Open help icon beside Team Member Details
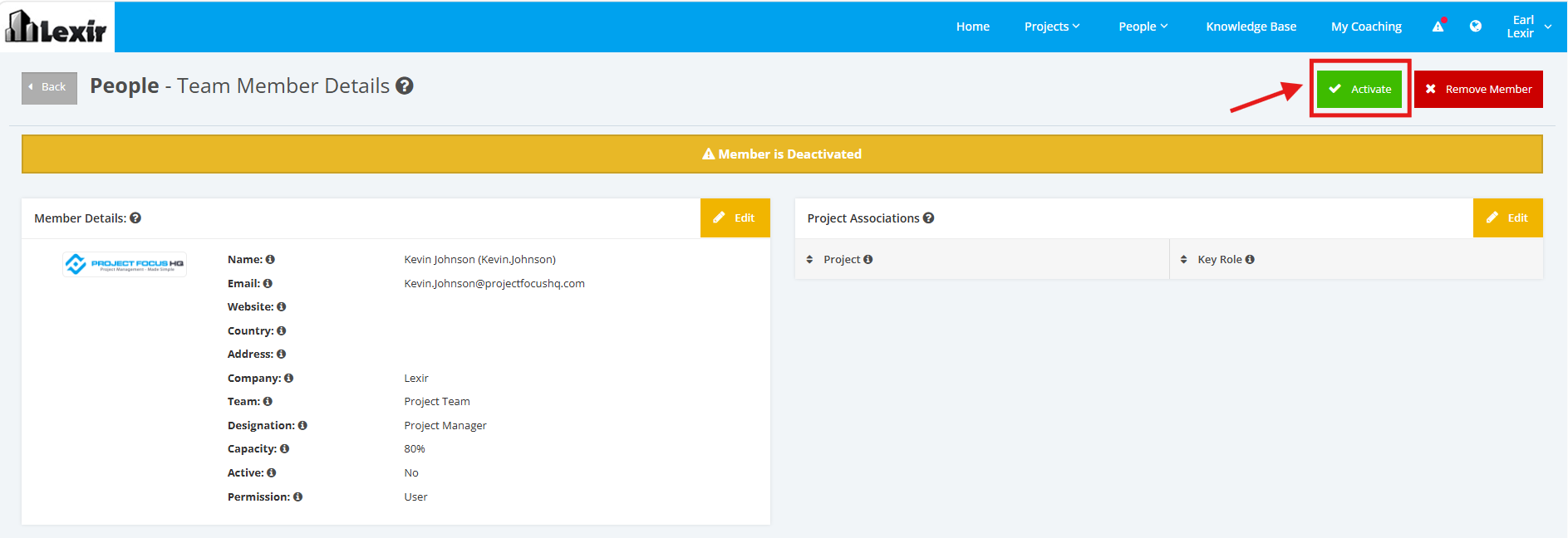This screenshot has height=538, width=1568. click(405, 86)
